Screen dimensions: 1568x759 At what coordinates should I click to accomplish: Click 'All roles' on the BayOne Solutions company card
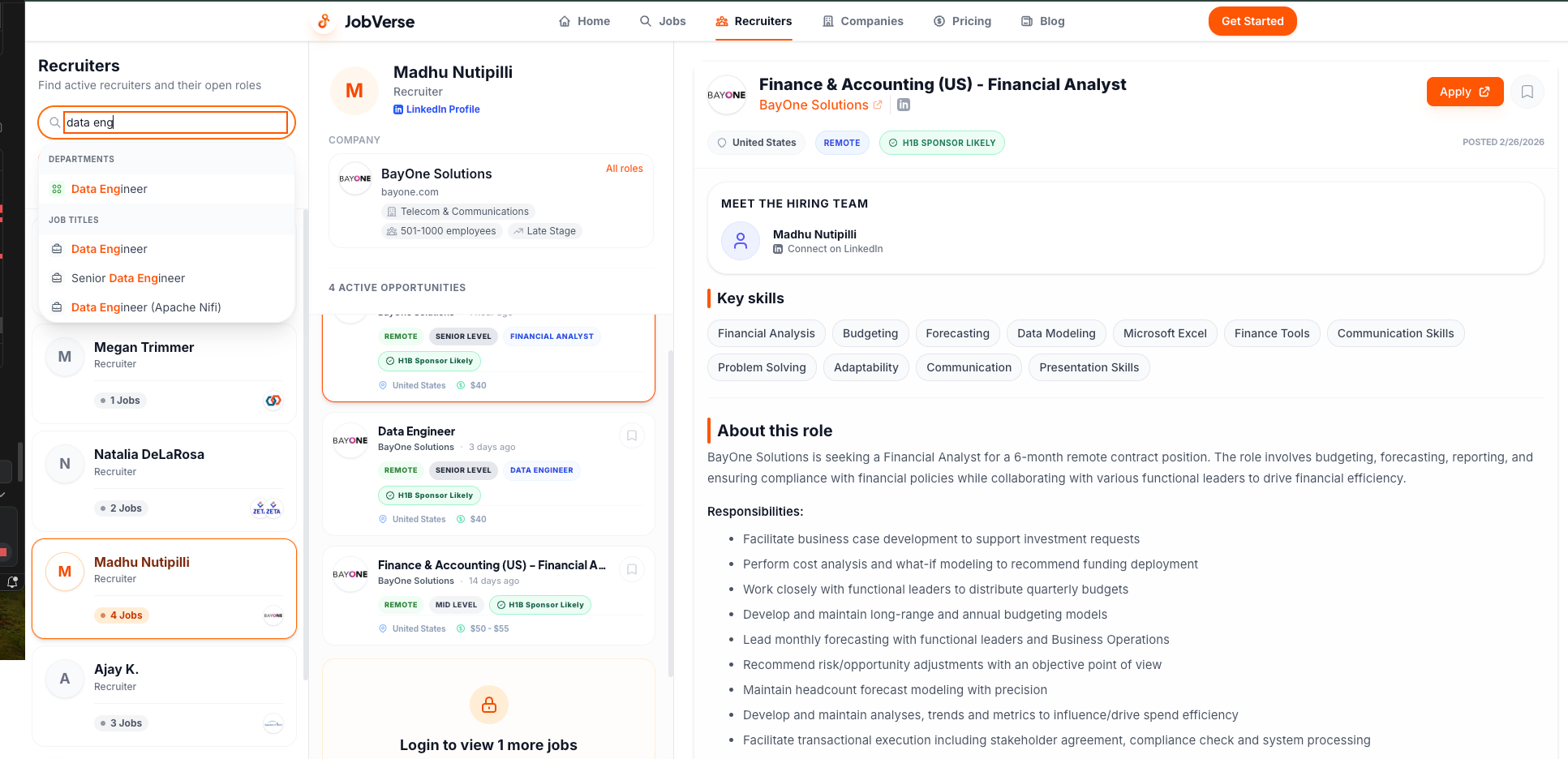click(624, 169)
